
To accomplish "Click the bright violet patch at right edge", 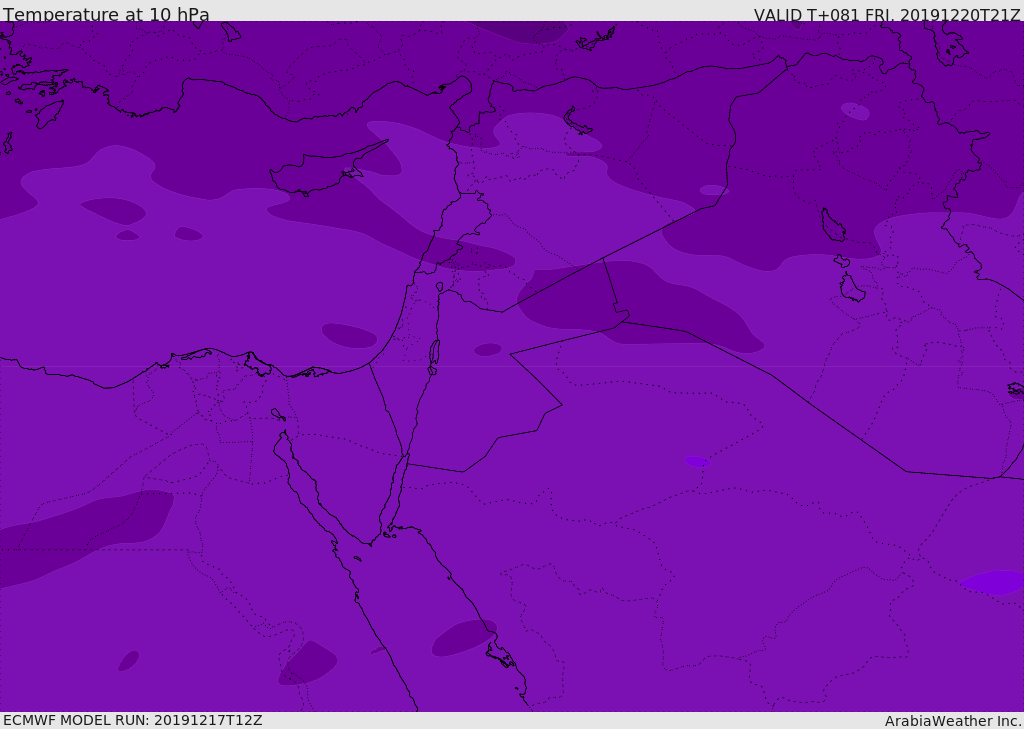I will tap(996, 582).
